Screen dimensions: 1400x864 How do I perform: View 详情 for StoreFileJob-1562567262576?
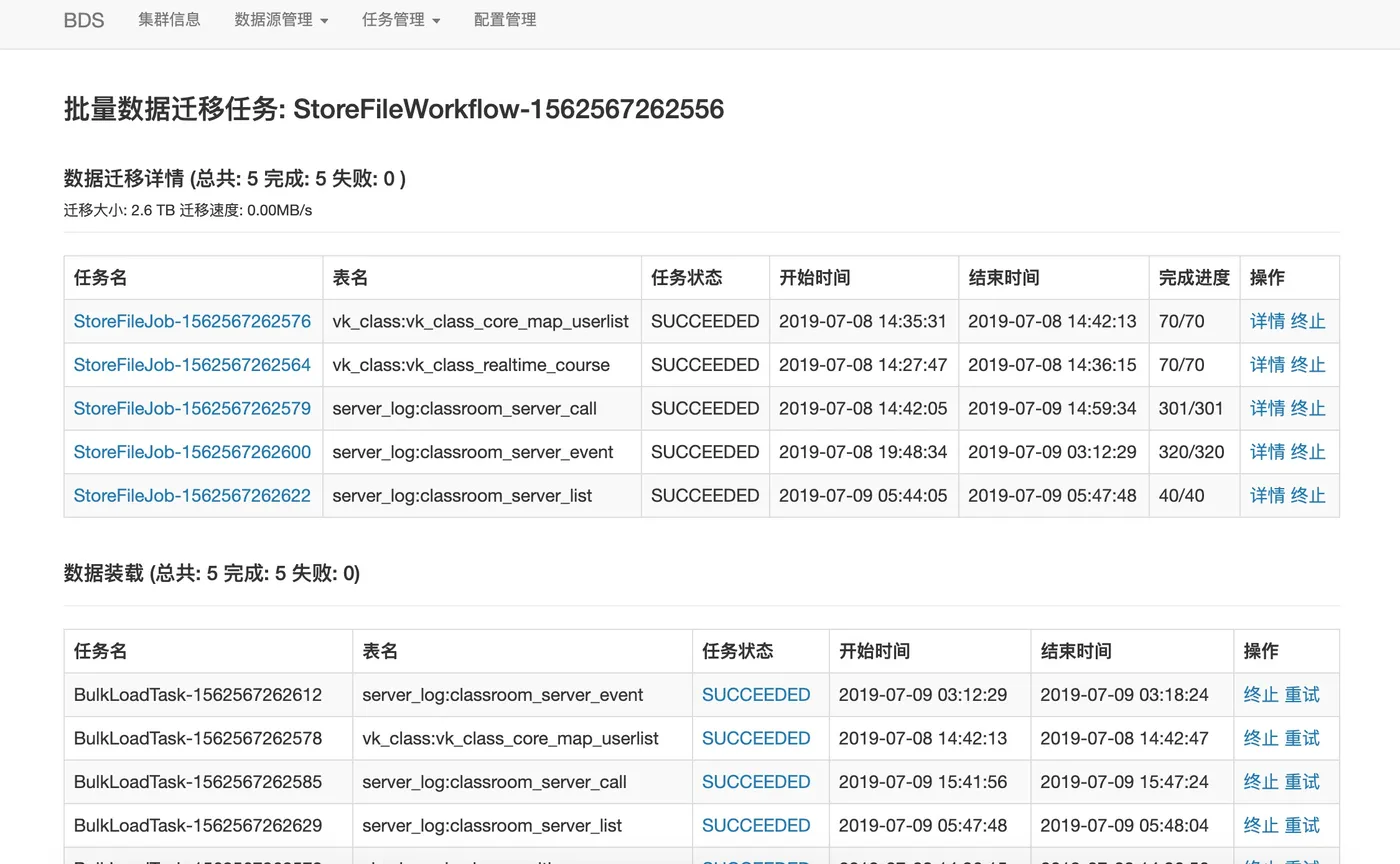(1267, 321)
